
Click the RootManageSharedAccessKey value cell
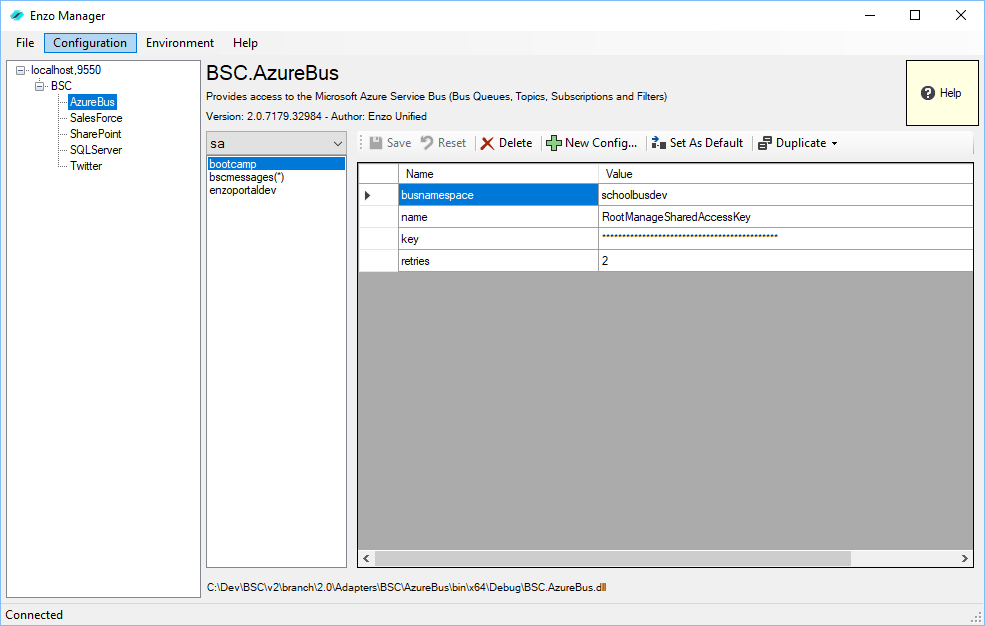click(785, 217)
